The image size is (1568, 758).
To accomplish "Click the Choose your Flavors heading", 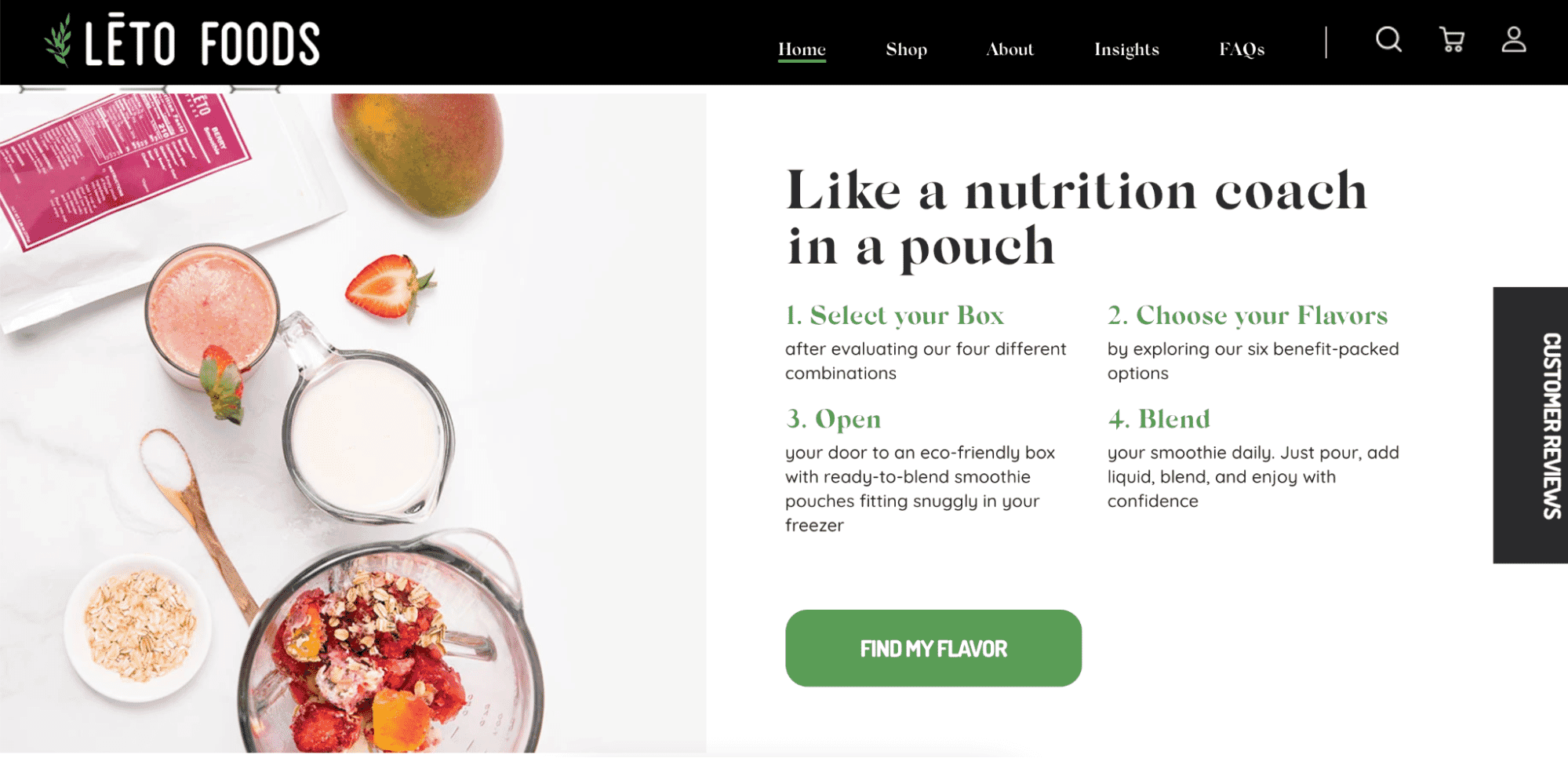I will coord(1247,315).
